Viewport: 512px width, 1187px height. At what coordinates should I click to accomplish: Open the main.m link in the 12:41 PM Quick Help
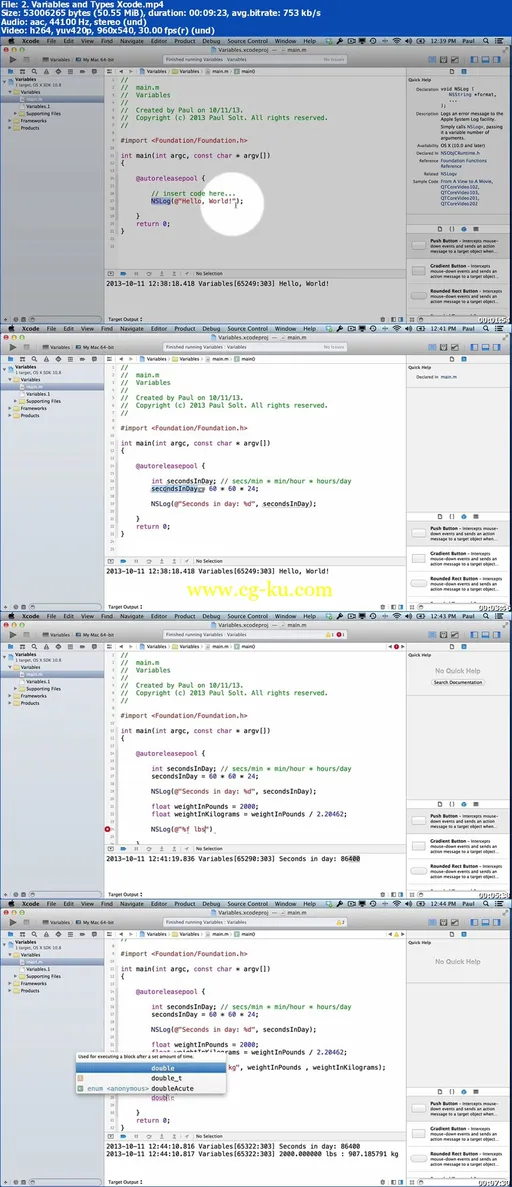tap(448, 376)
